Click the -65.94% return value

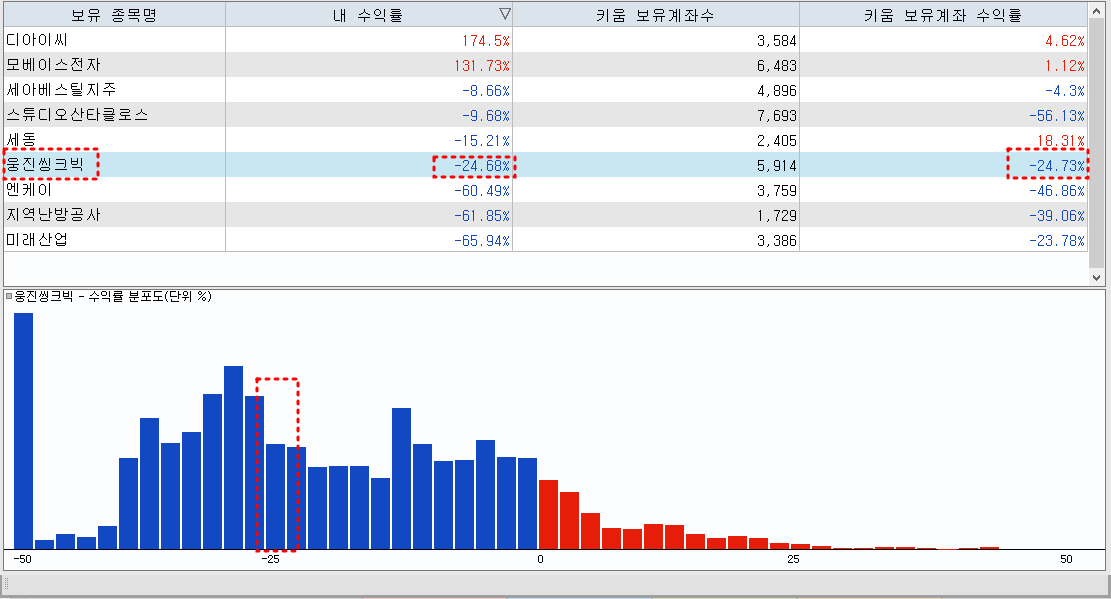(x=482, y=240)
